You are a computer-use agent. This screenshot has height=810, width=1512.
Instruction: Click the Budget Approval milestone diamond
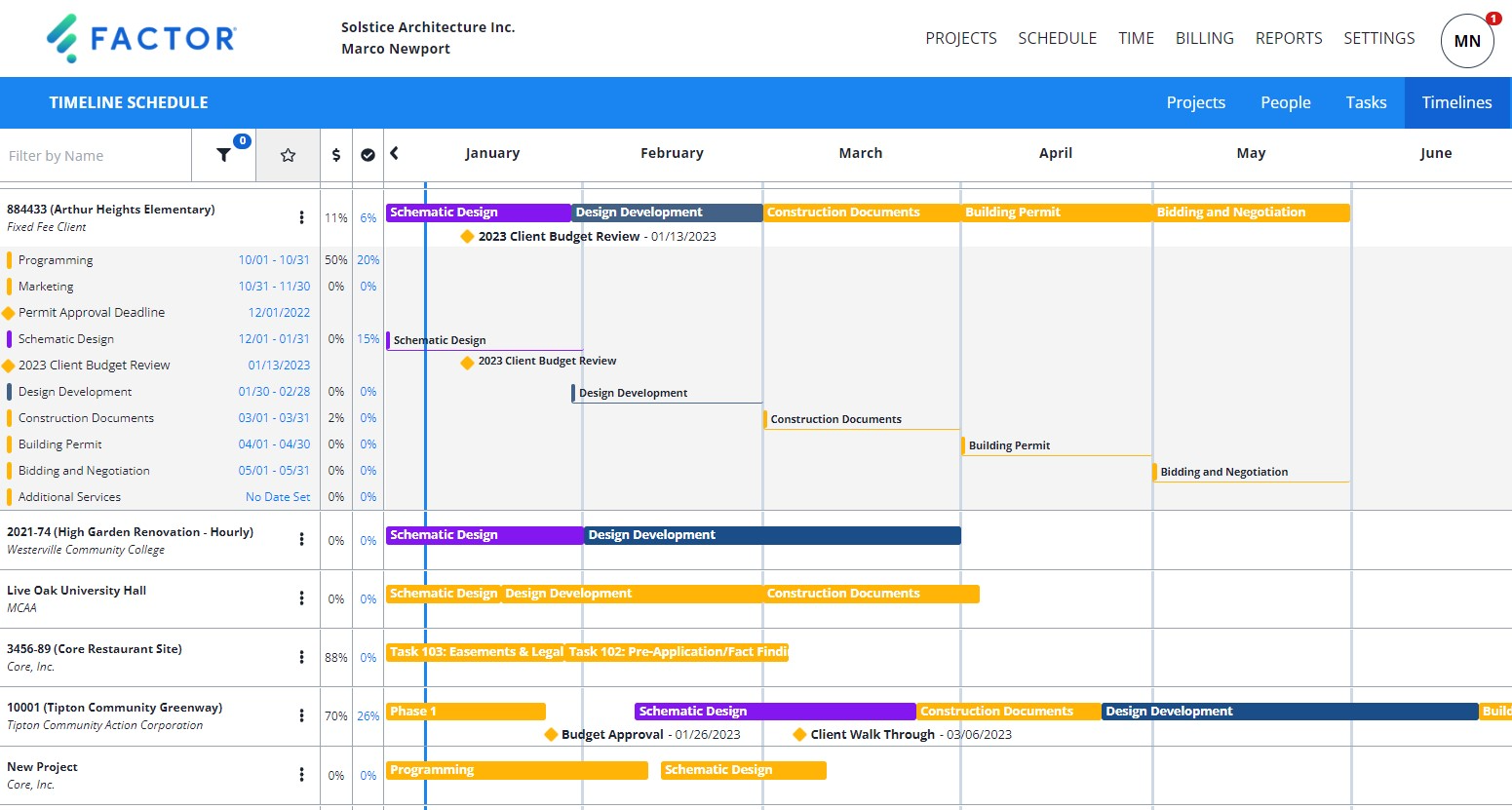point(551,734)
